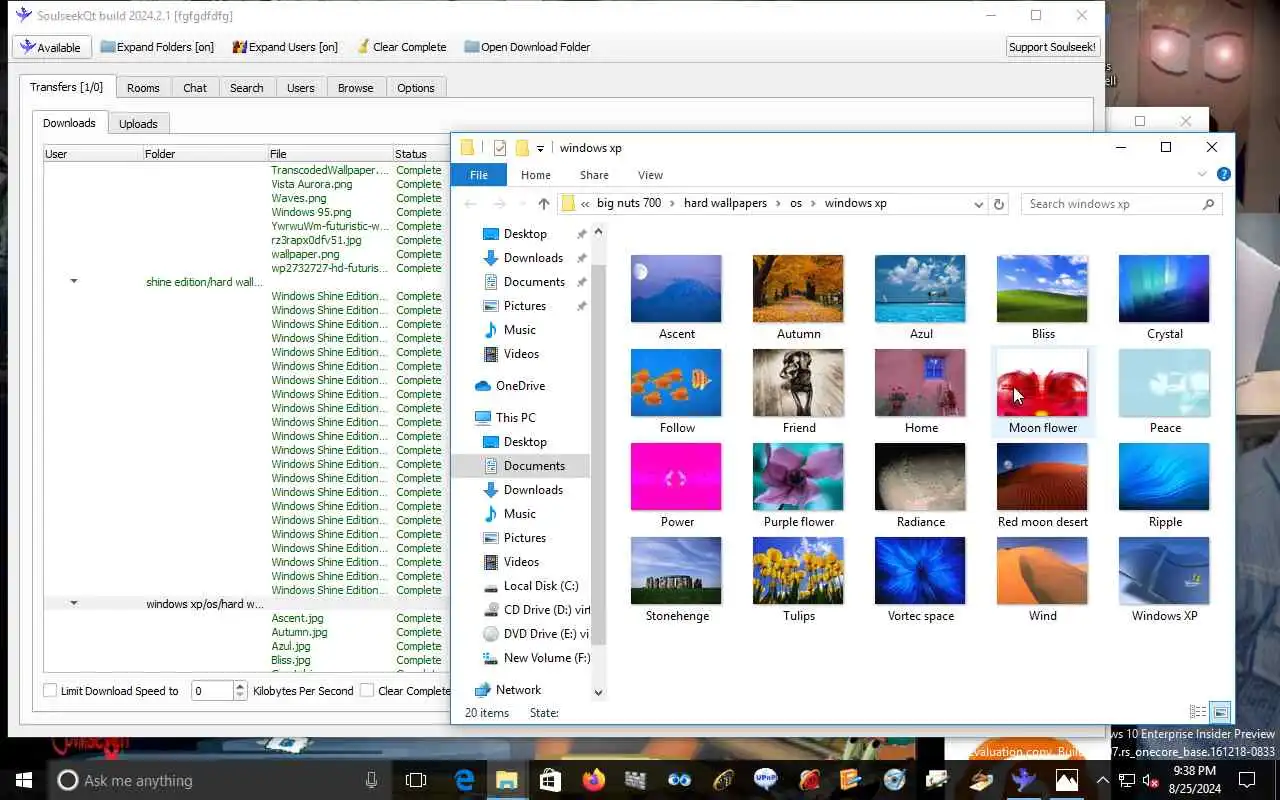This screenshot has height=800, width=1280.
Task: Click the Available status button in Soulseek
Action: coord(52,47)
